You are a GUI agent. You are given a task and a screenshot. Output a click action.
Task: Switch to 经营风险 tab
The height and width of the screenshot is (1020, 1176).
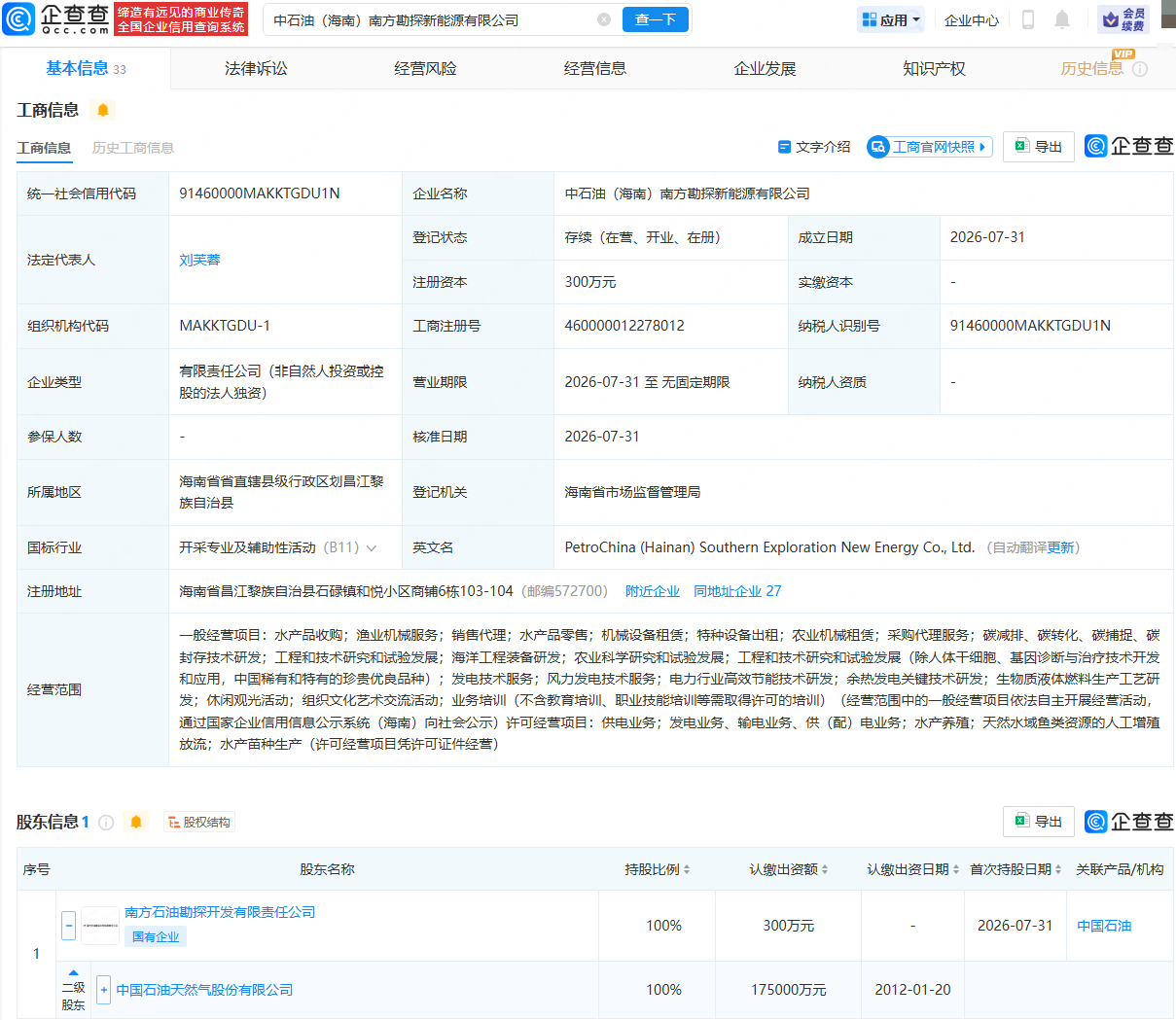[x=425, y=69]
